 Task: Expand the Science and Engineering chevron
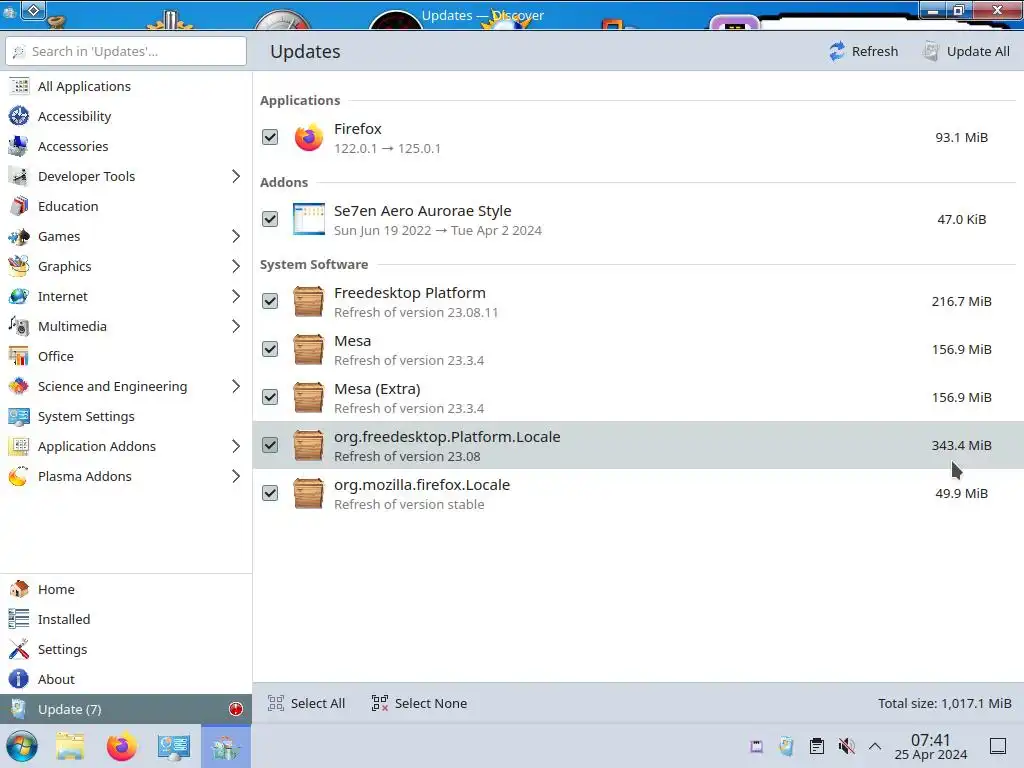coord(236,387)
